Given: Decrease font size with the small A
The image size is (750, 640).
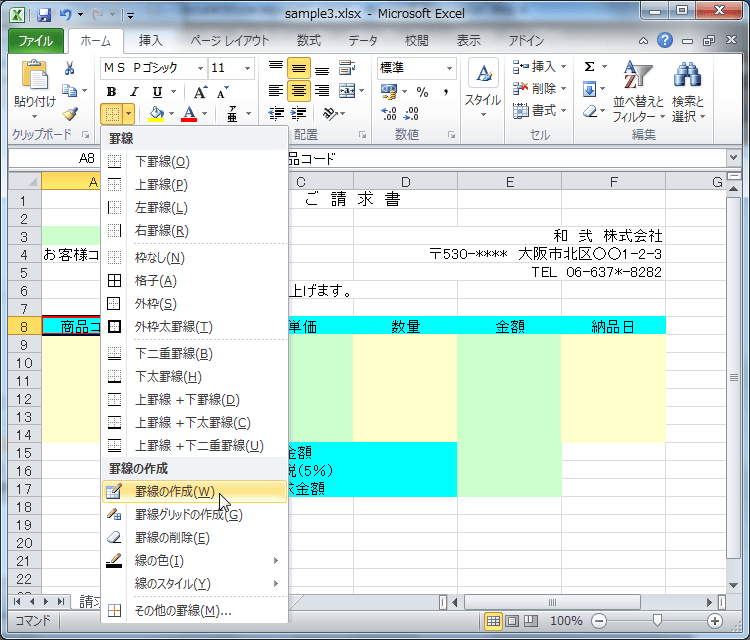Looking at the screenshot, I should (222, 92).
